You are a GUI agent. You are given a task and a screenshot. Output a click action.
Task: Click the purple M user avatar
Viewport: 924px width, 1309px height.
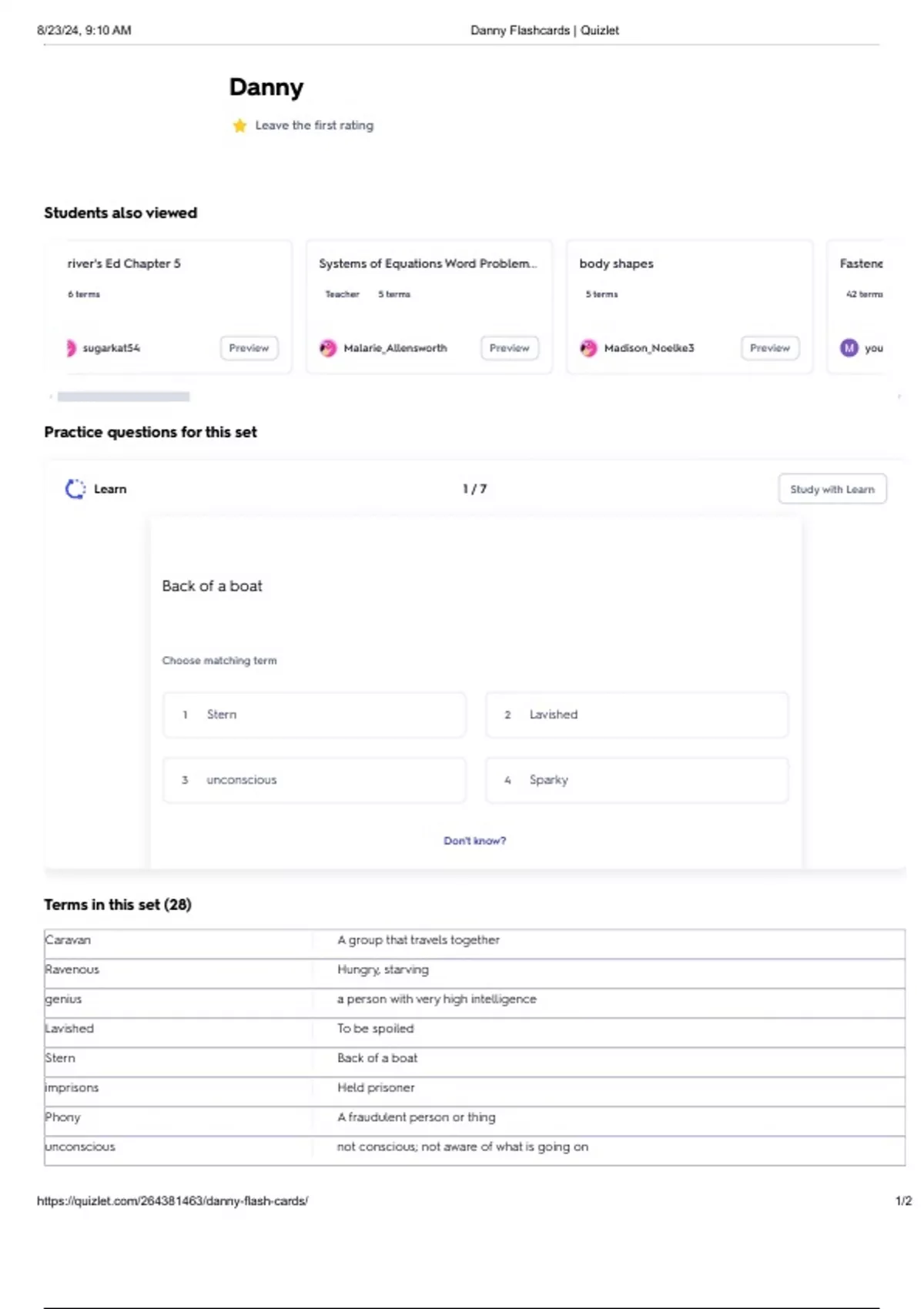[849, 348]
